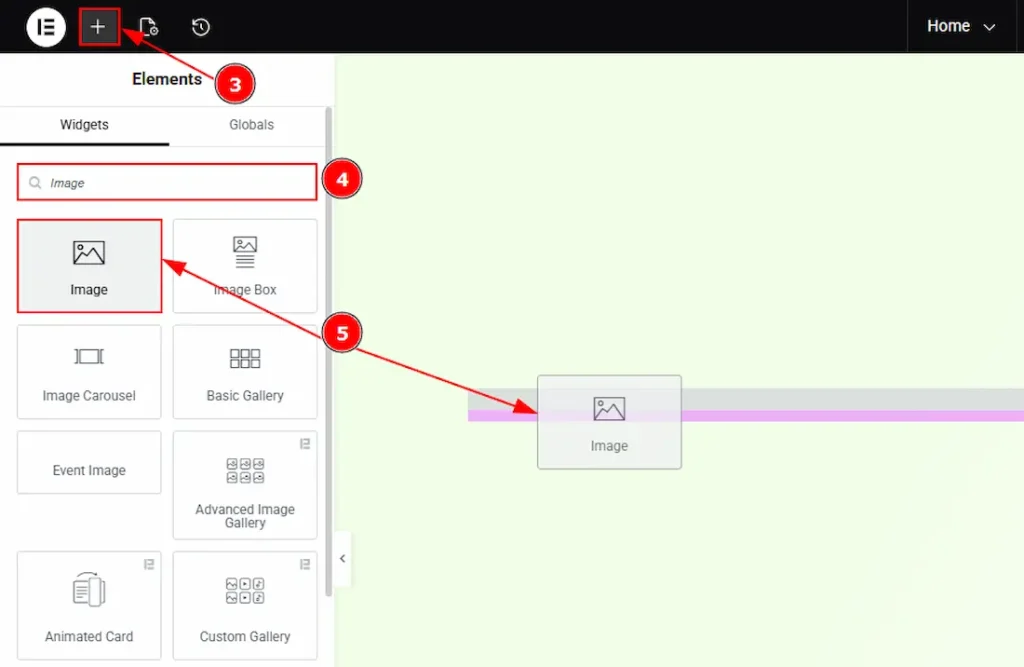Screen dimensions: 1024x667
Task: Open the page settings document icon
Action: point(148,27)
